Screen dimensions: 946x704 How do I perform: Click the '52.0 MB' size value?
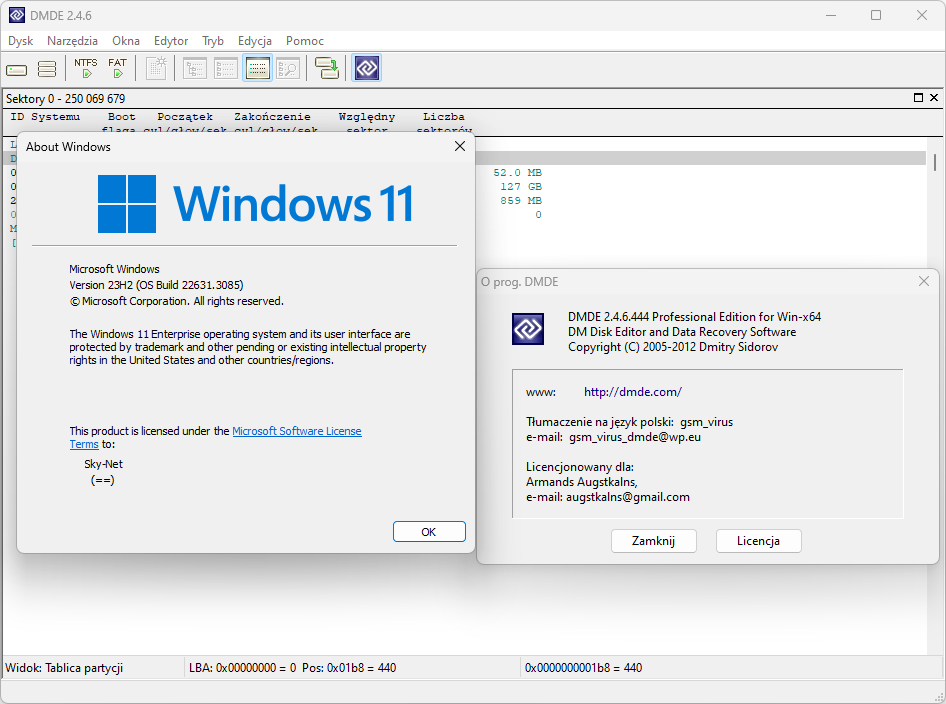click(518, 173)
